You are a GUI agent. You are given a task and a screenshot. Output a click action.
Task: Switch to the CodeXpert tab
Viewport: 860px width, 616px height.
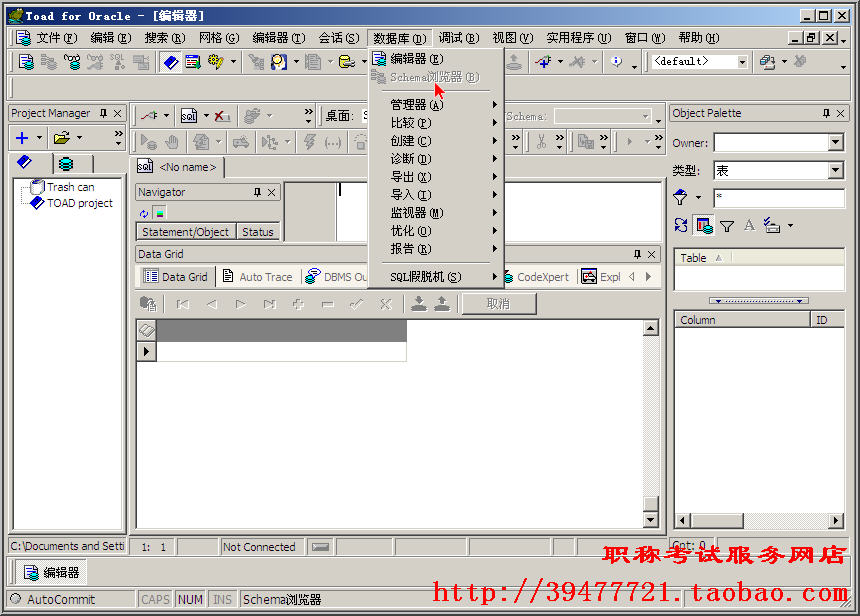tap(538, 277)
